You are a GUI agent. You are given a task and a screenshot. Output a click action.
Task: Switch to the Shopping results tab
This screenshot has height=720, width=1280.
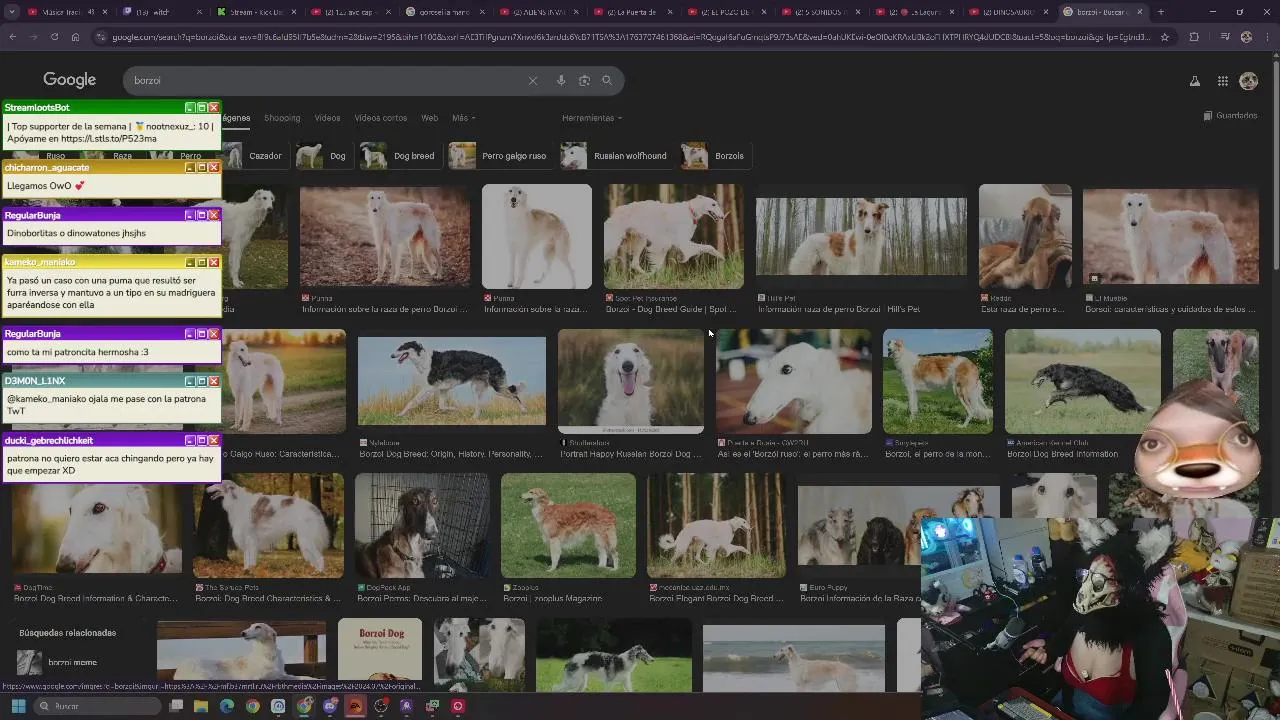282,118
